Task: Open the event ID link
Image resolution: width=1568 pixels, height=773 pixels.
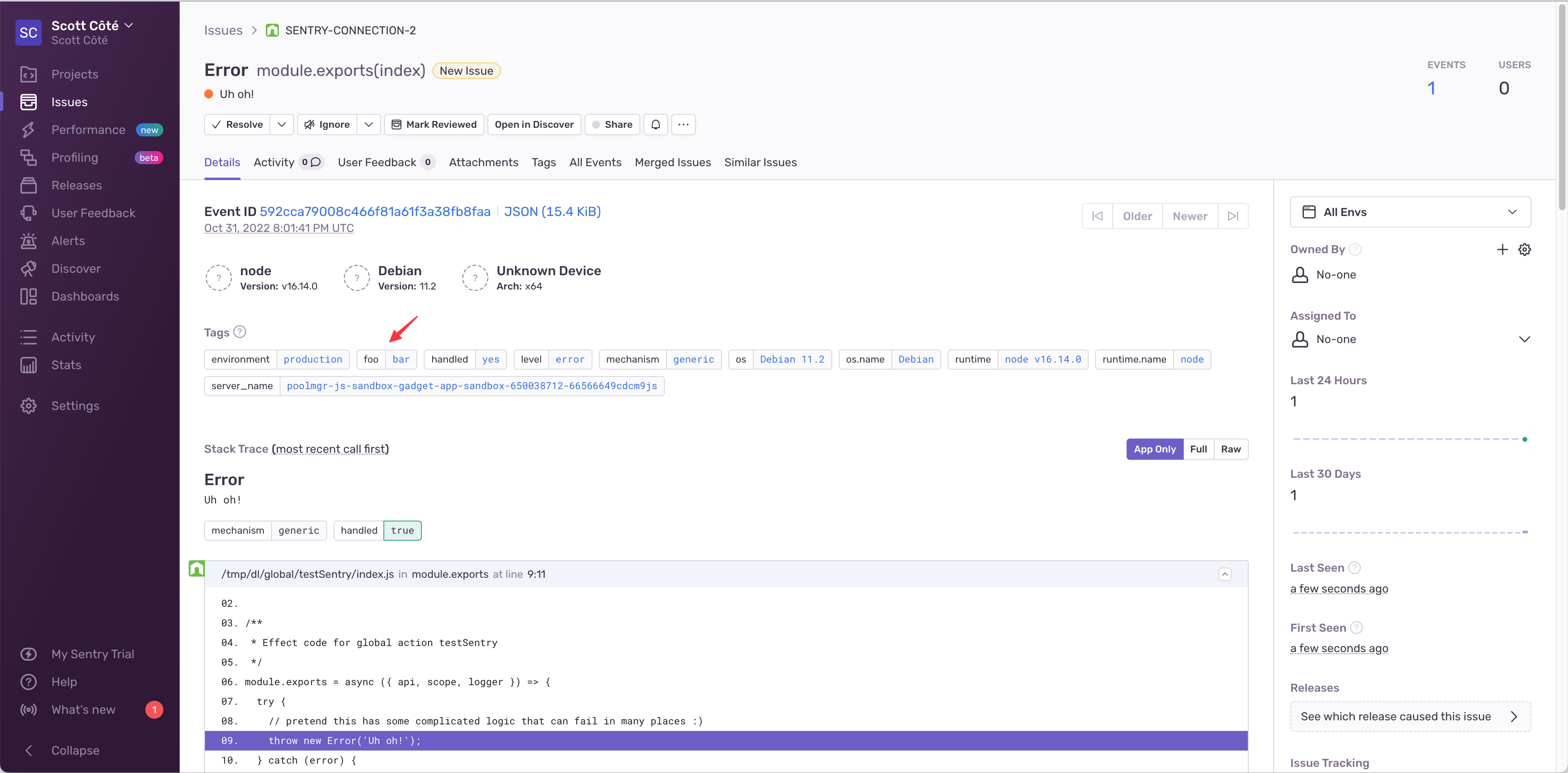Action: click(375, 212)
